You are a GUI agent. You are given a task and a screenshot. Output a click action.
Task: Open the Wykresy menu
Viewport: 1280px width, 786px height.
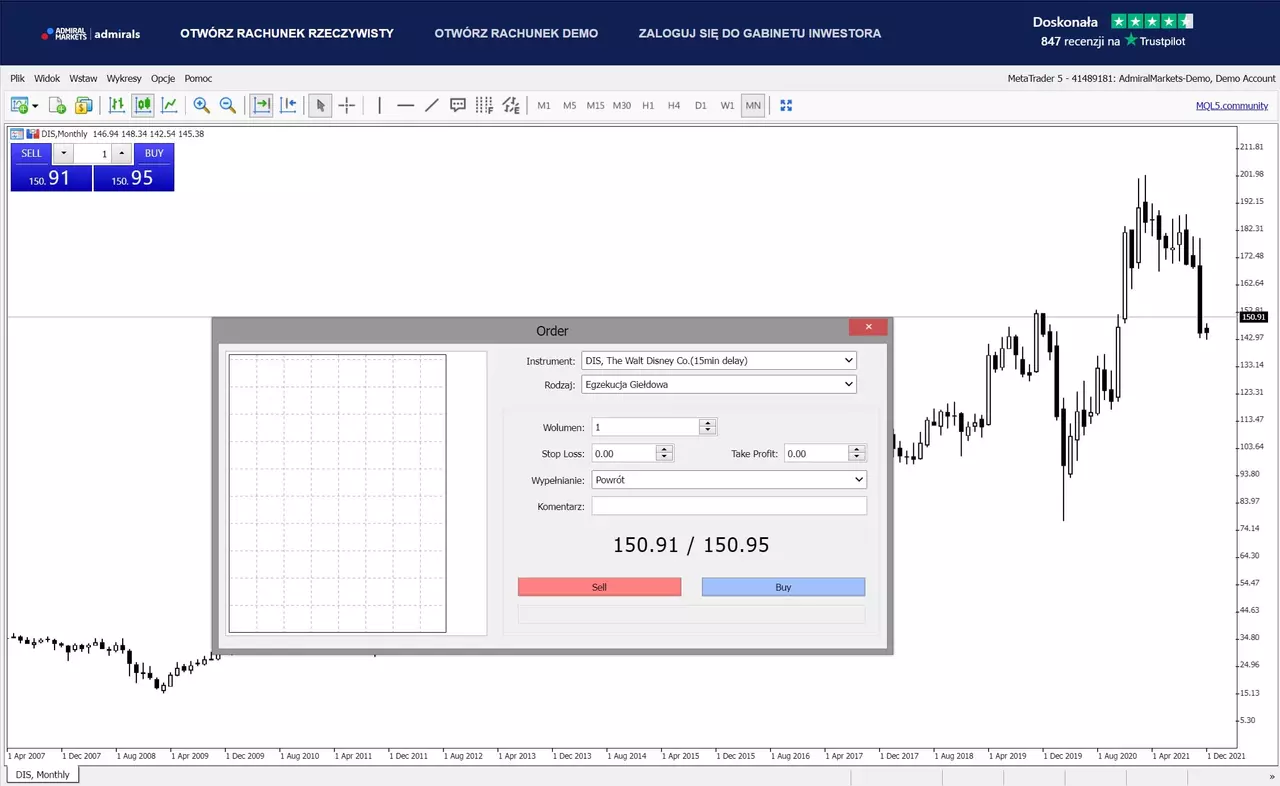pos(124,78)
